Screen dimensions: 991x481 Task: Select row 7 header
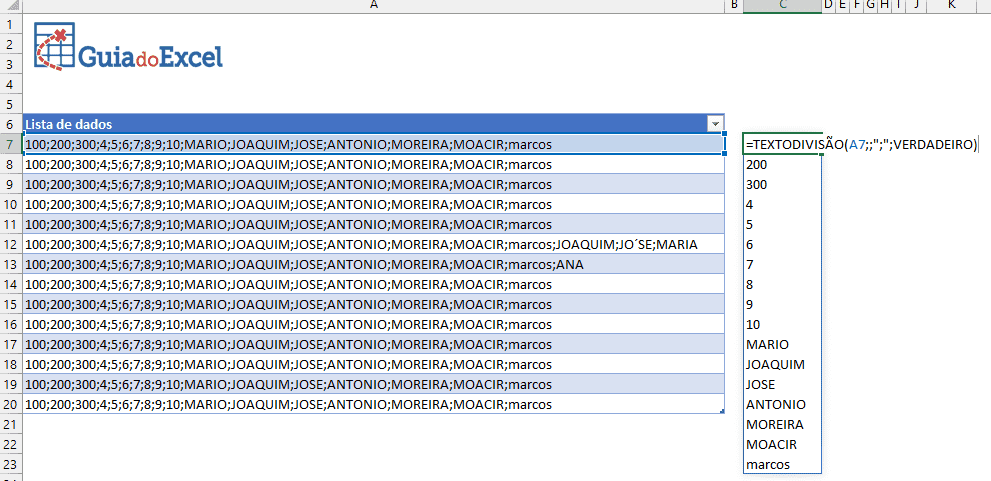tap(10, 144)
